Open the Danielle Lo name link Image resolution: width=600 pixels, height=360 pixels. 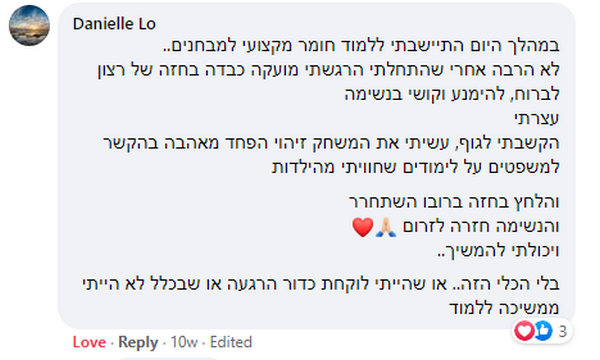click(114, 24)
